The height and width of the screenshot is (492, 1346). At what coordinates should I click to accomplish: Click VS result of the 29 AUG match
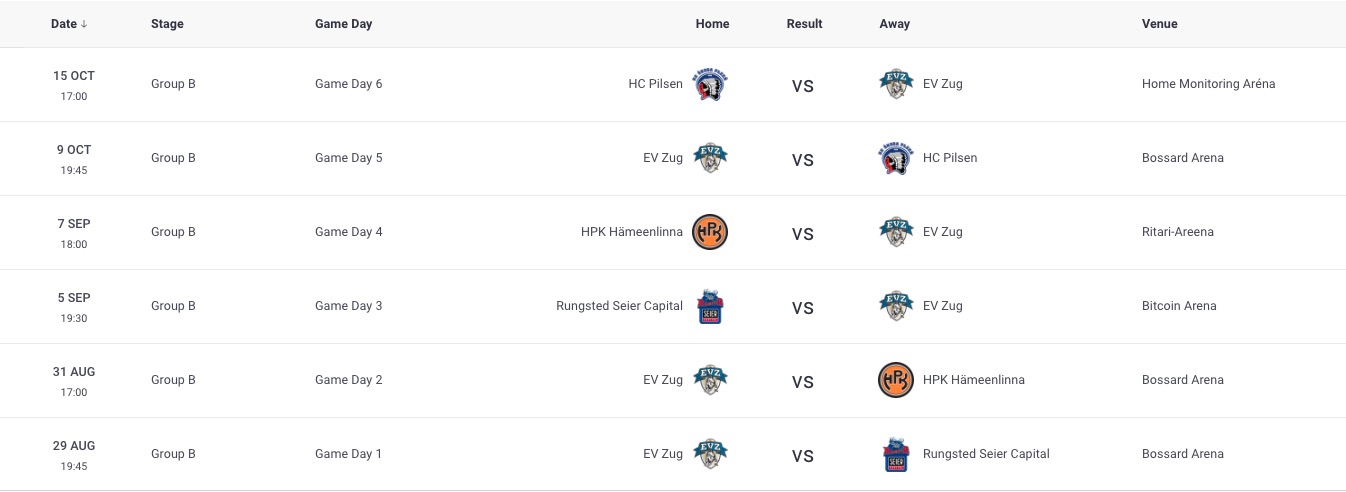tap(803, 456)
